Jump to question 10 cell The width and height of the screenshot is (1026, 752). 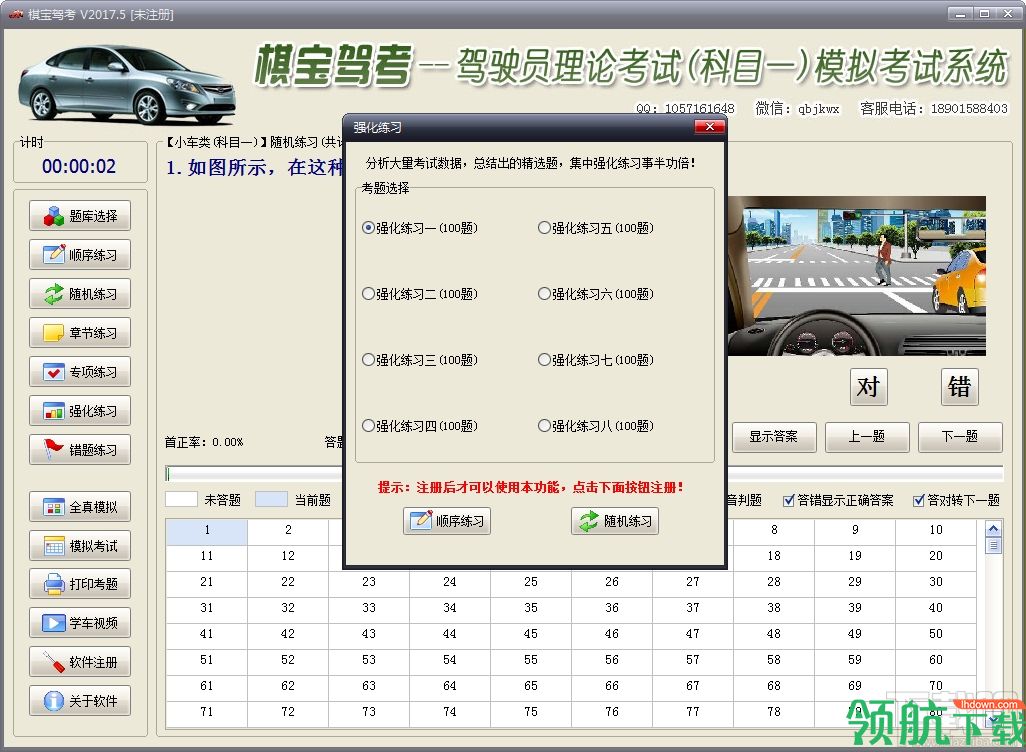coord(936,530)
